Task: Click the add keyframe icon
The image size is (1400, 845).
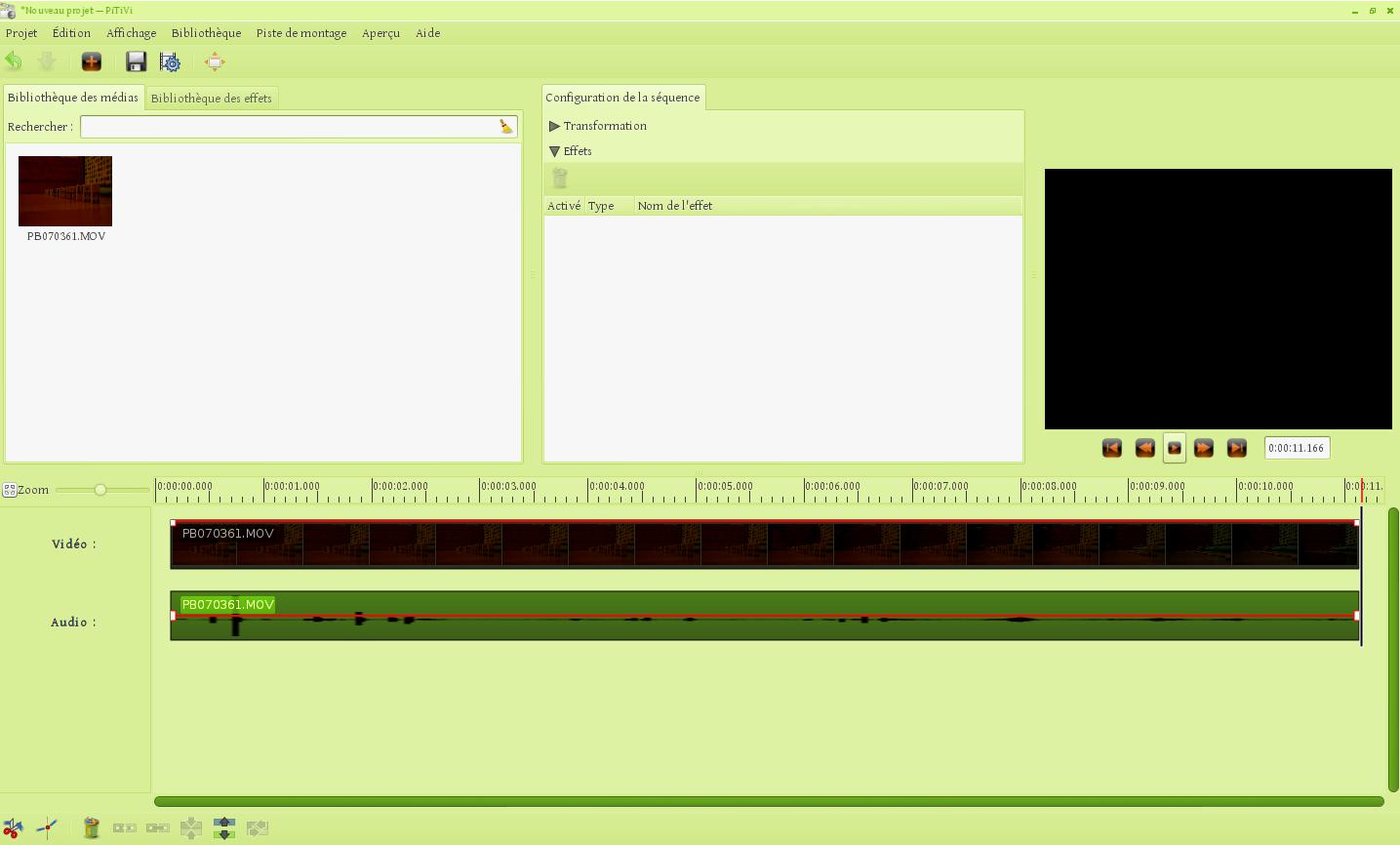Action: coord(47,828)
